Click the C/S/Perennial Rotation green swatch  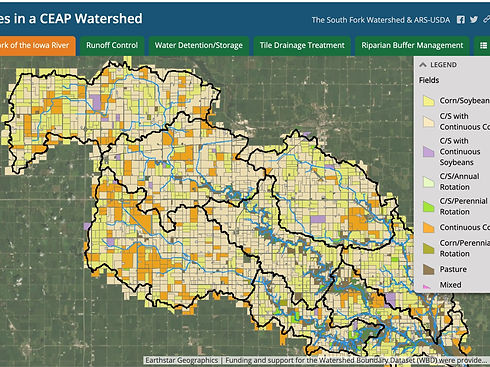tap(428, 206)
